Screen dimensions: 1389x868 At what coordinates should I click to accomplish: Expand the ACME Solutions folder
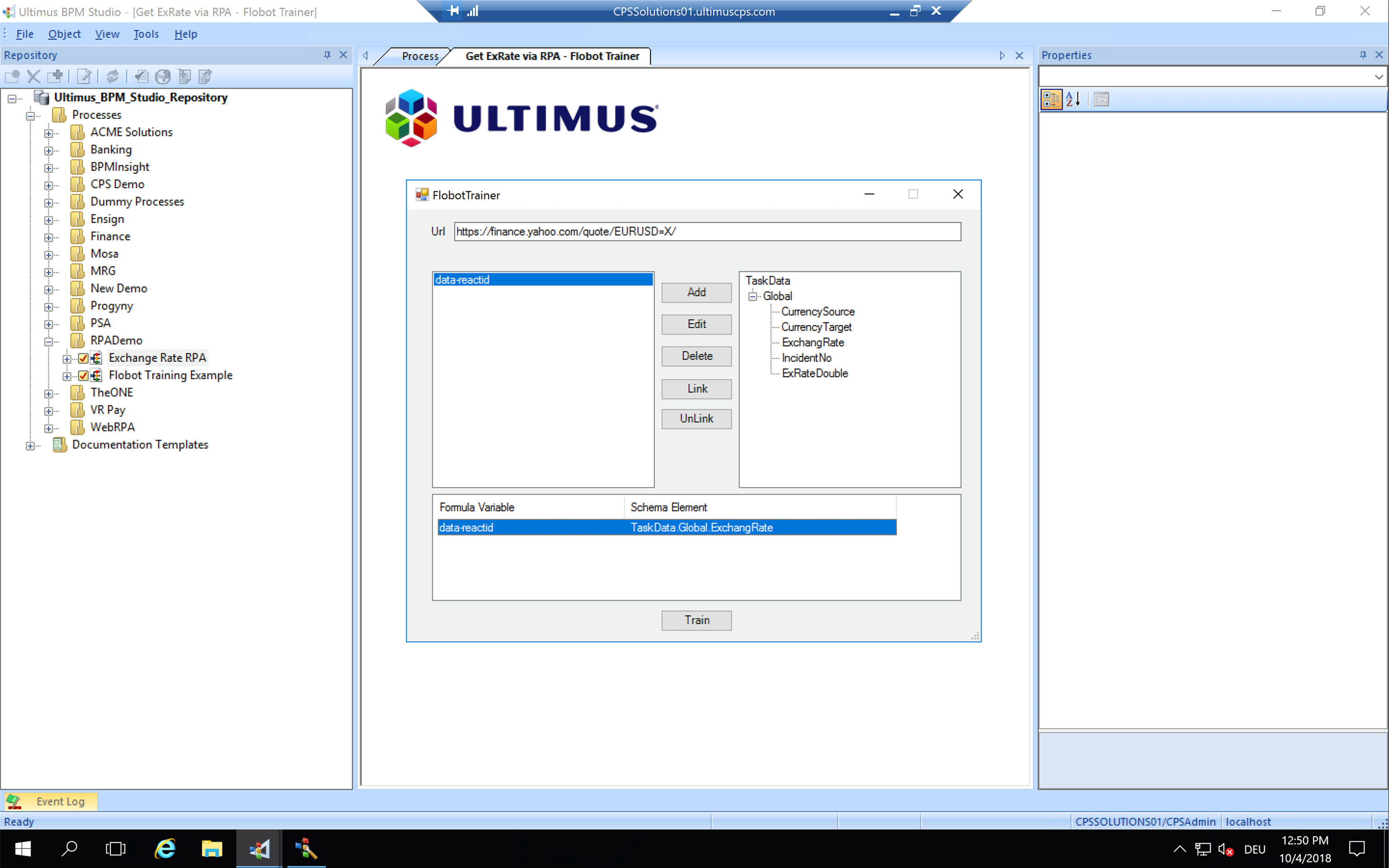(49, 133)
